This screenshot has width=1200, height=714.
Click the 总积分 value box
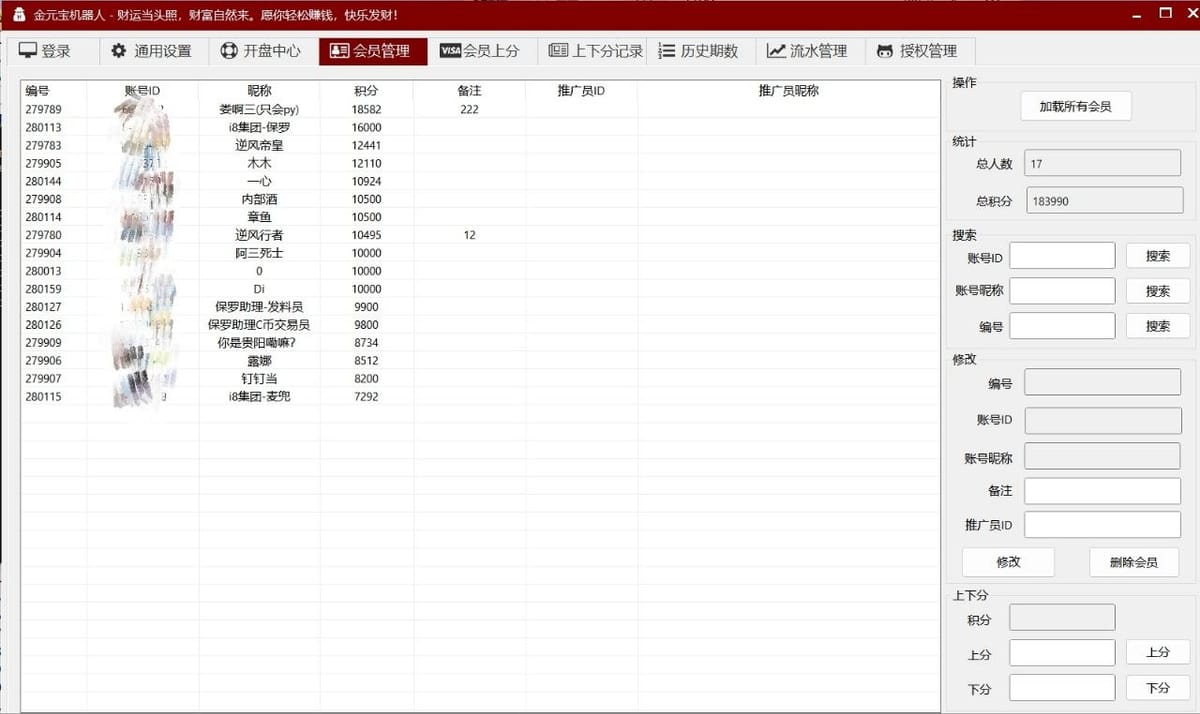click(1104, 201)
